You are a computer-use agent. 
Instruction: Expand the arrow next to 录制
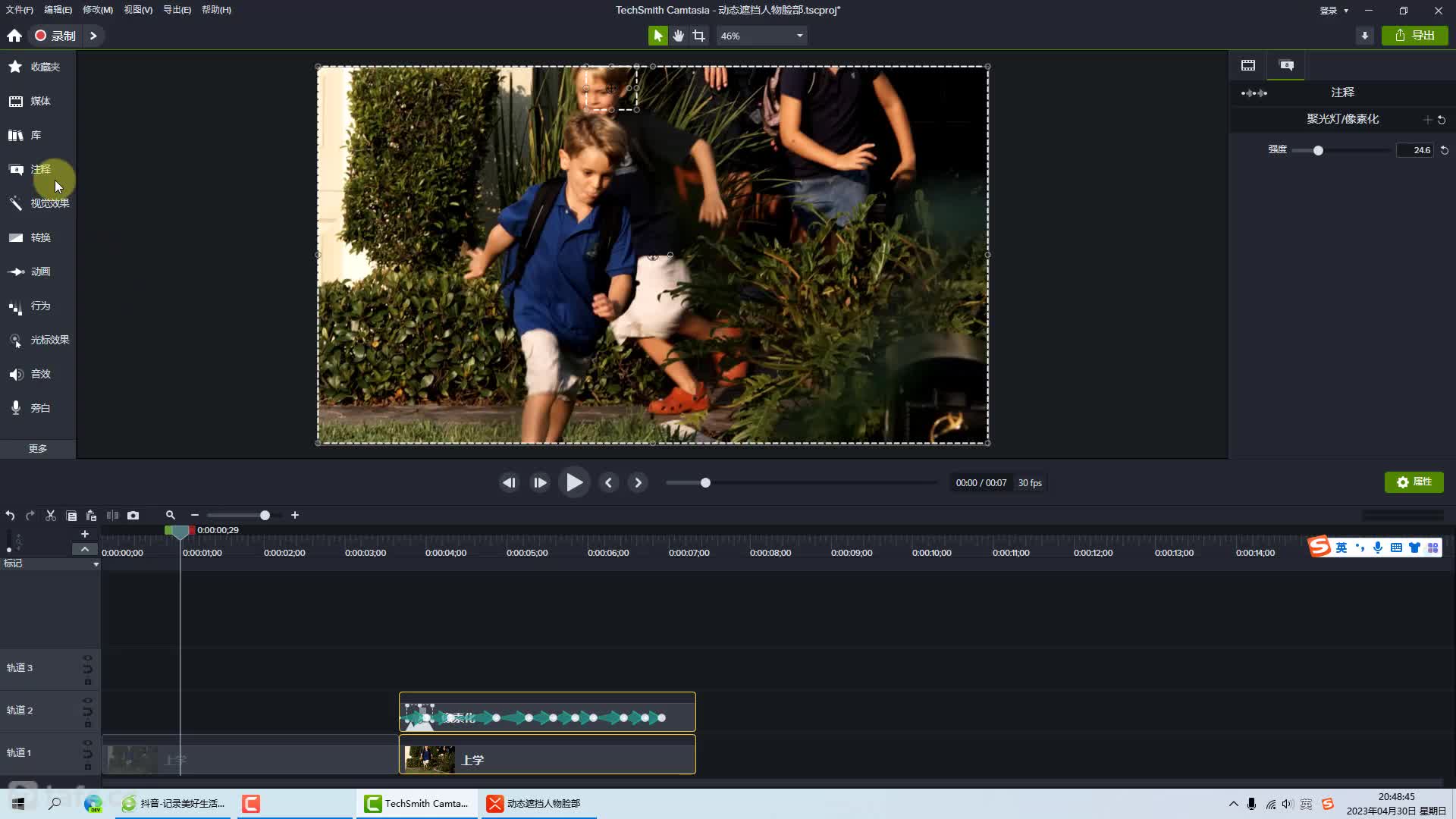coord(93,36)
